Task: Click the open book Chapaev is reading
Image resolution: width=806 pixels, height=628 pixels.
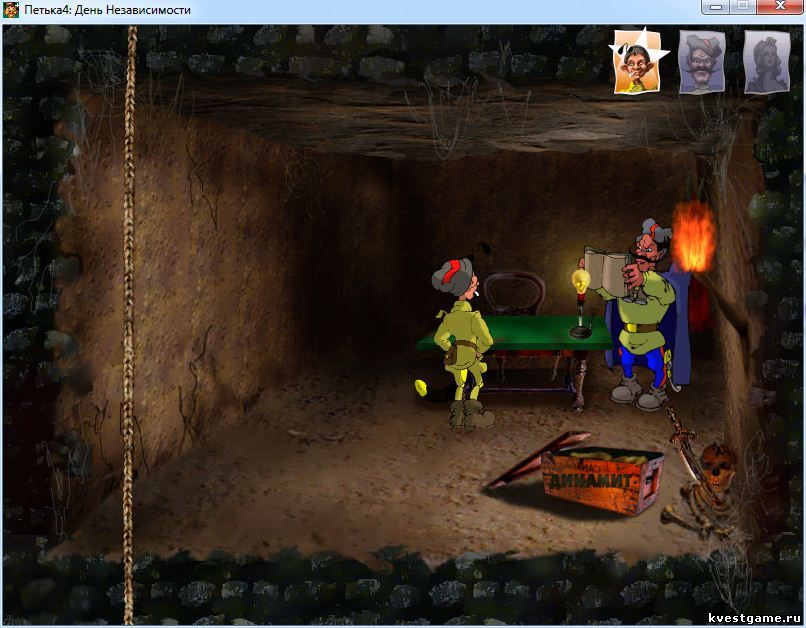Action: 606,271
